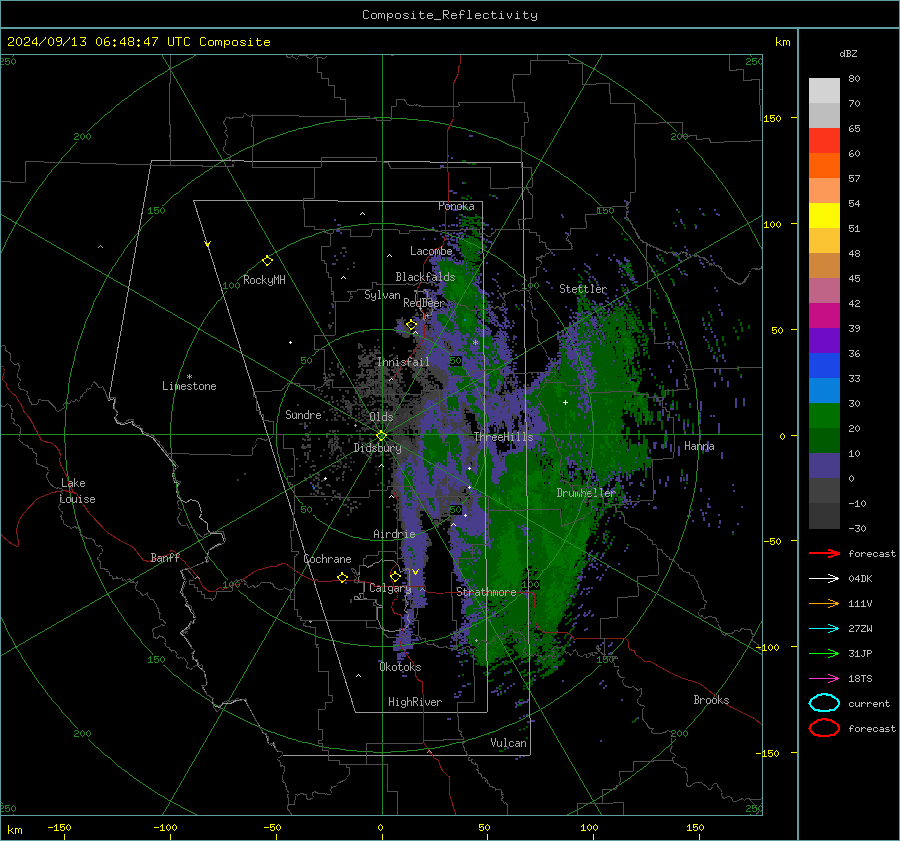Image resolution: width=900 pixels, height=841 pixels.
Task: Click the Stettler city label
Action: click(x=583, y=289)
